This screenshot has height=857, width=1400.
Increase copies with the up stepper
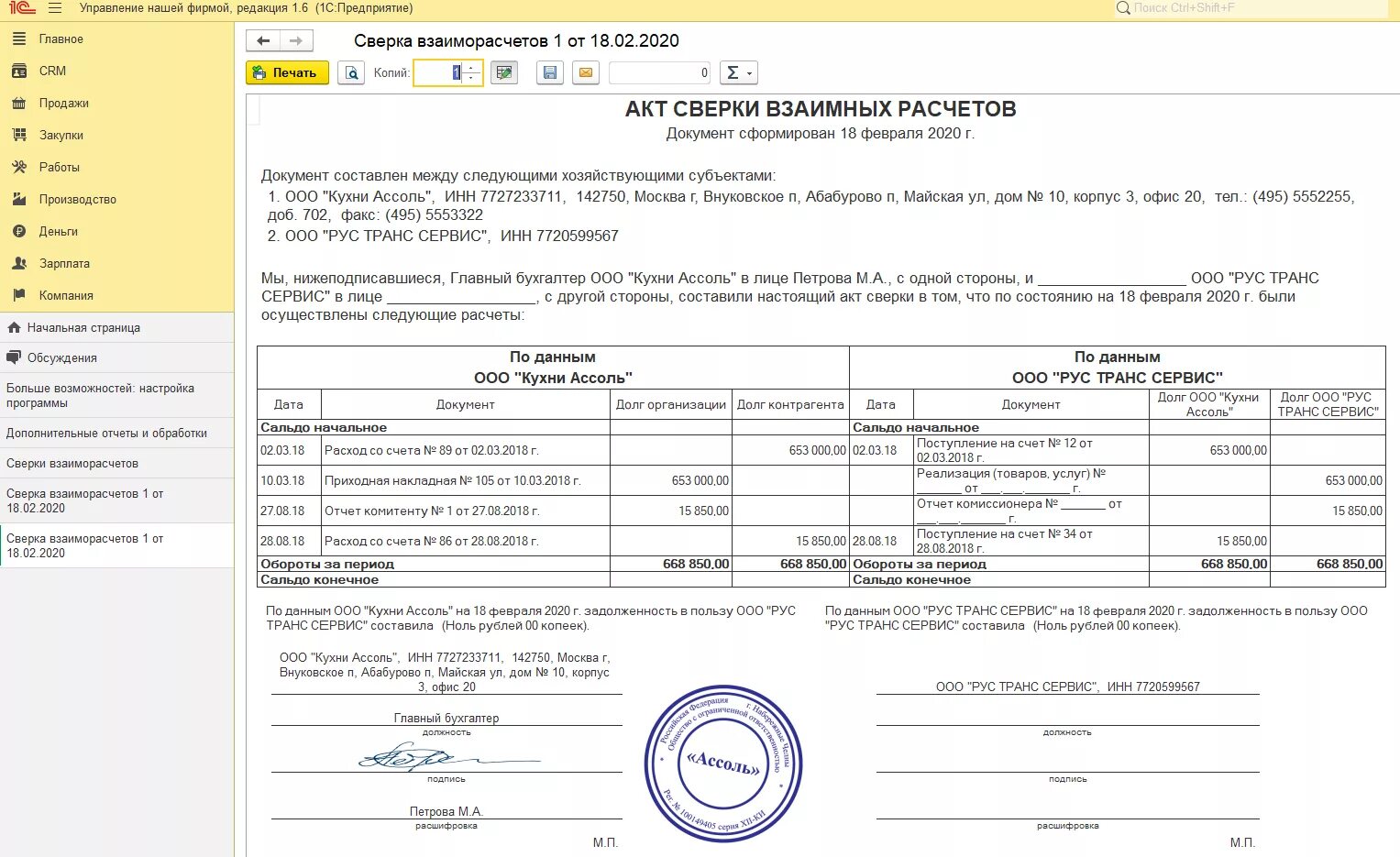[472, 68]
